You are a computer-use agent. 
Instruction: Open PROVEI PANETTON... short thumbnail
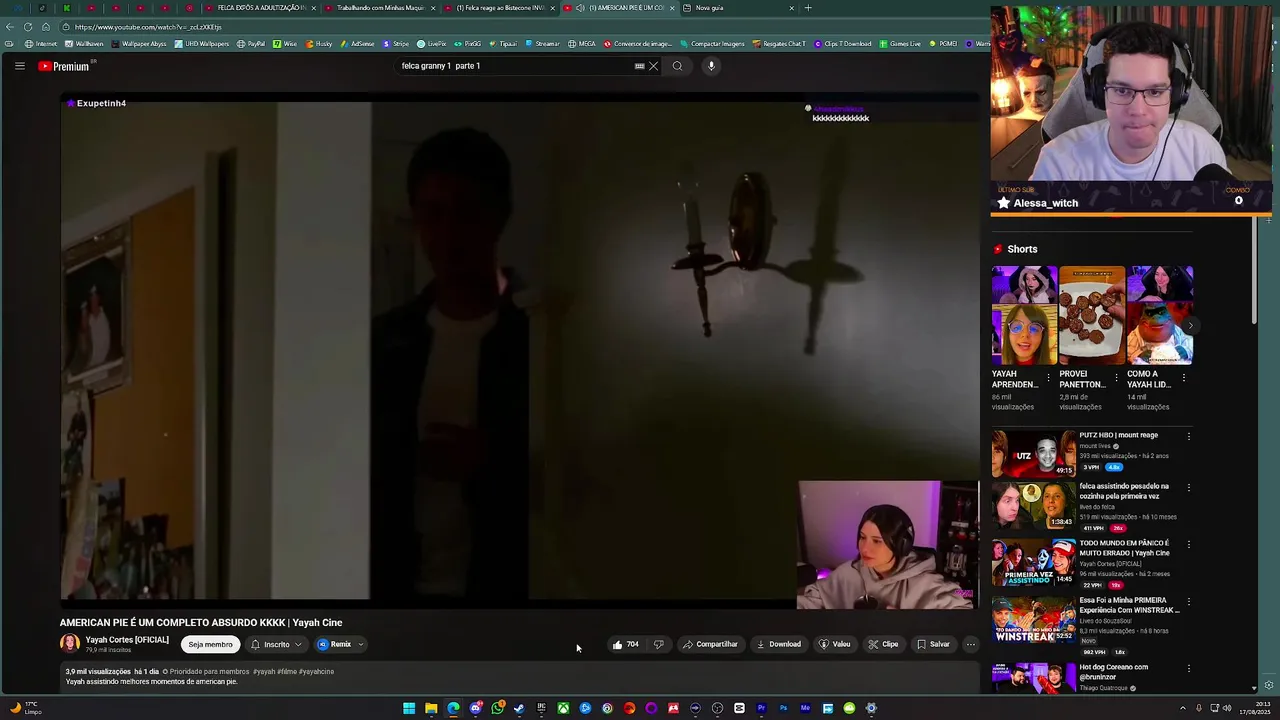(x=1092, y=315)
